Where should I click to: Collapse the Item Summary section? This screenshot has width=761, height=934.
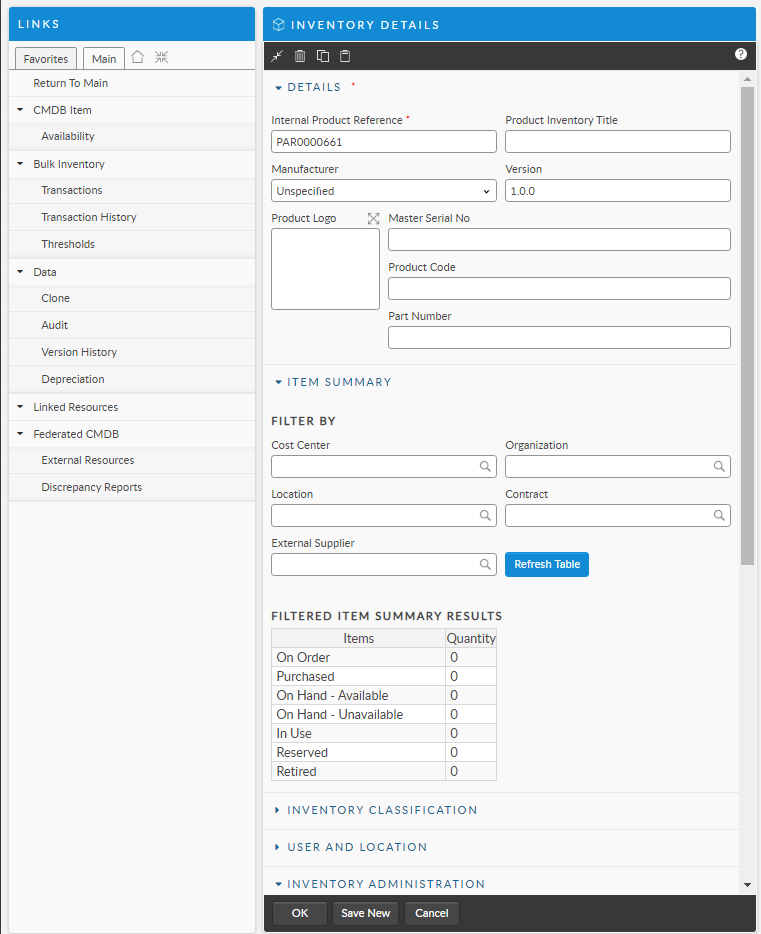tap(339, 382)
